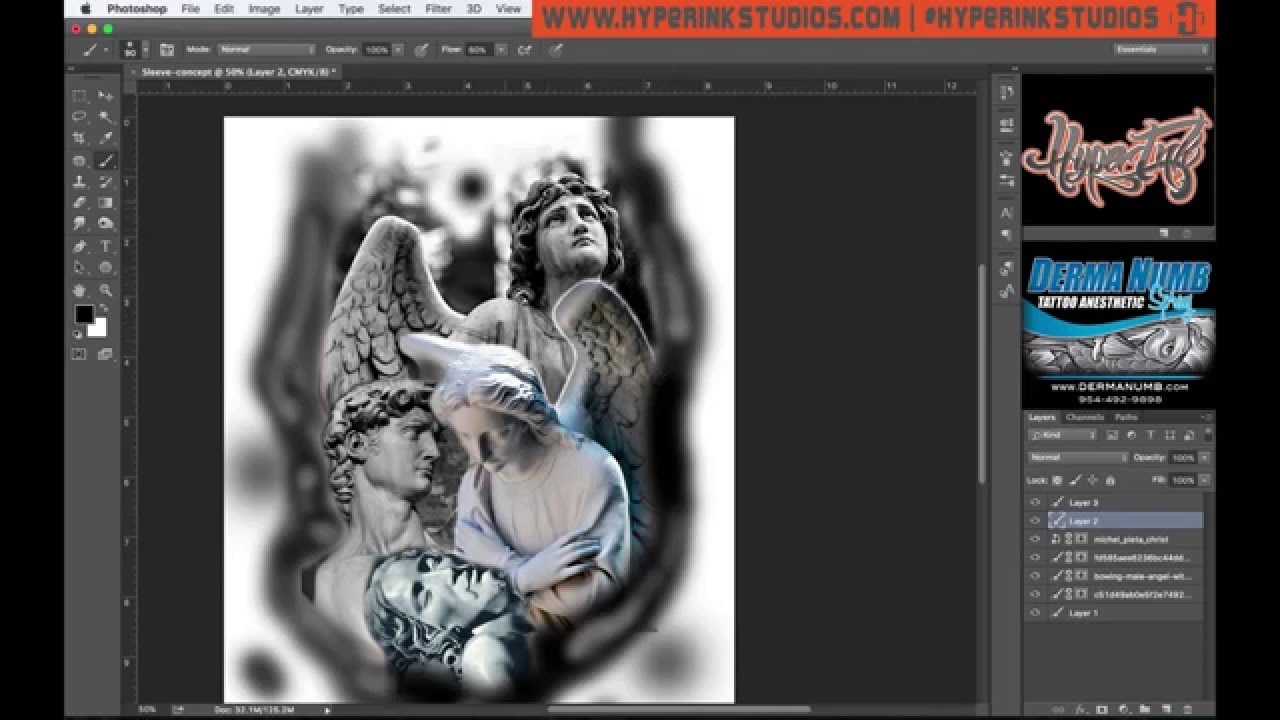Viewport: 1280px width, 720px height.
Task: Toggle lock image pixels
Action: 1075,480
